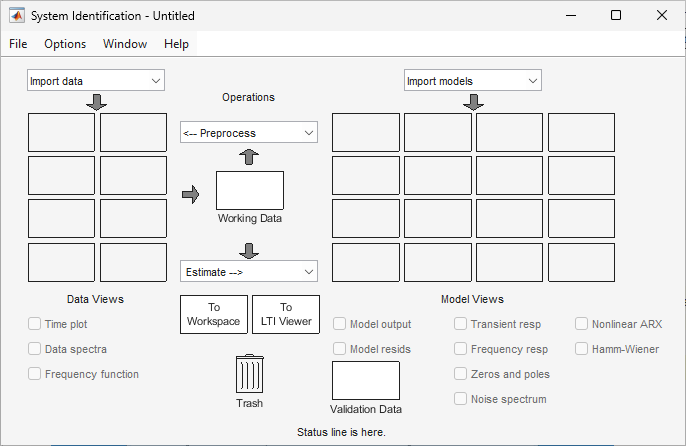Expand the Preprocess operations dropdown

coord(248,133)
